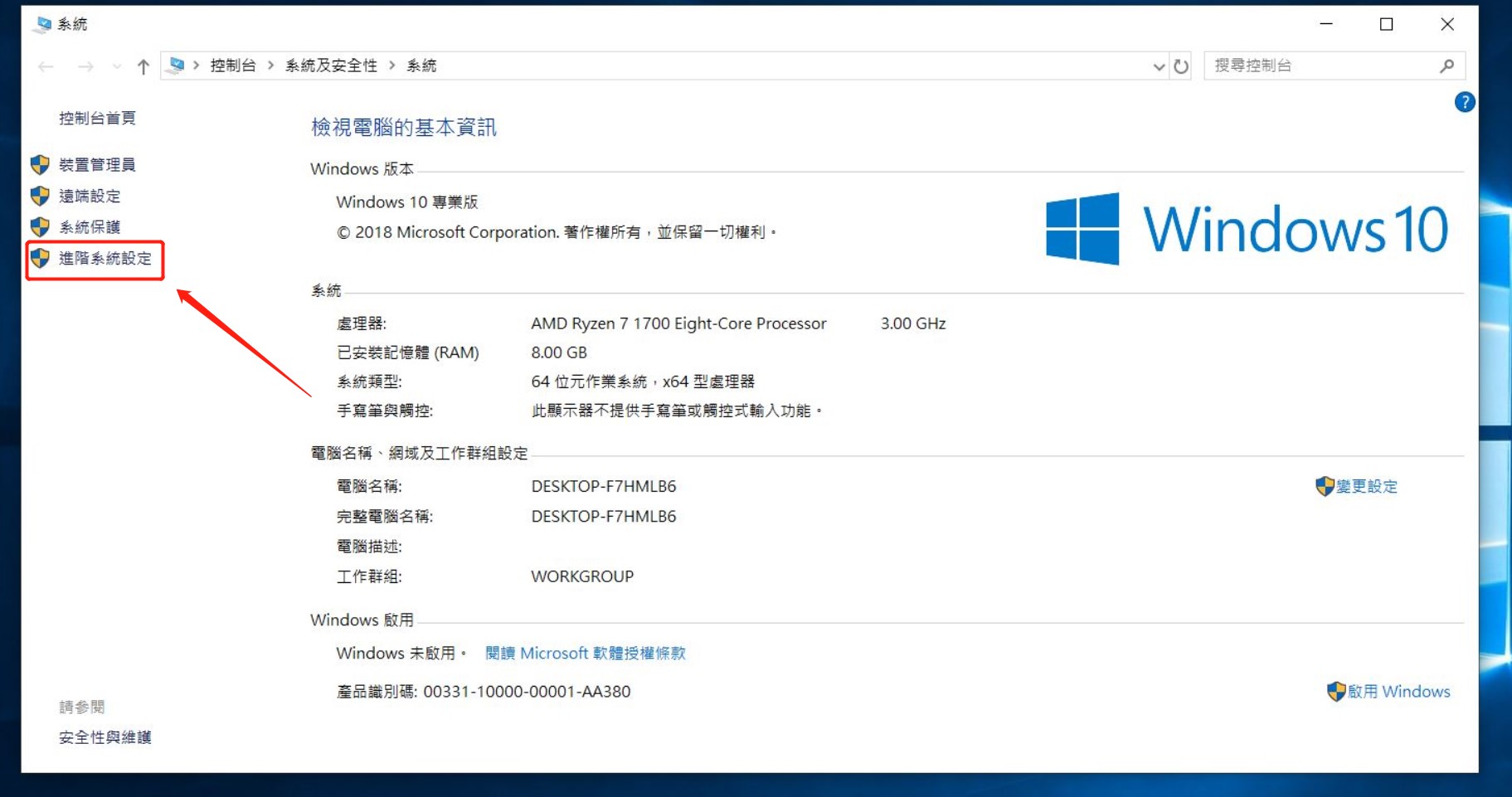Expand chevron after 控制台 in breadcrumb
The image size is (1512, 797).
(x=270, y=66)
